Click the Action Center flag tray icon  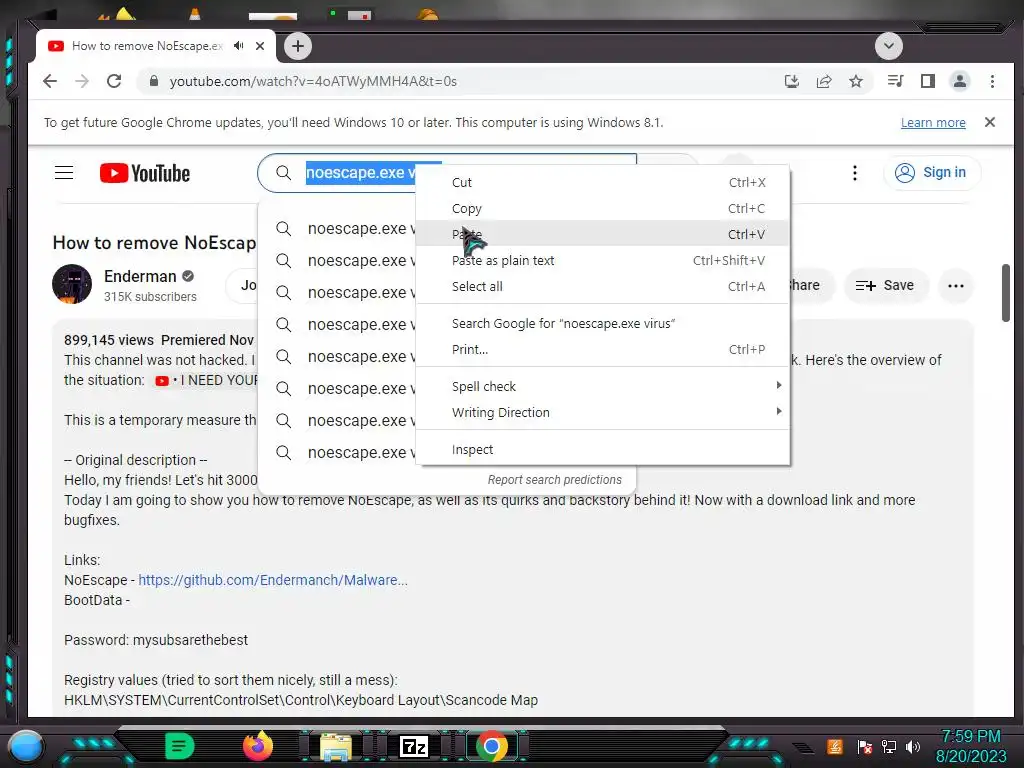tap(865, 746)
